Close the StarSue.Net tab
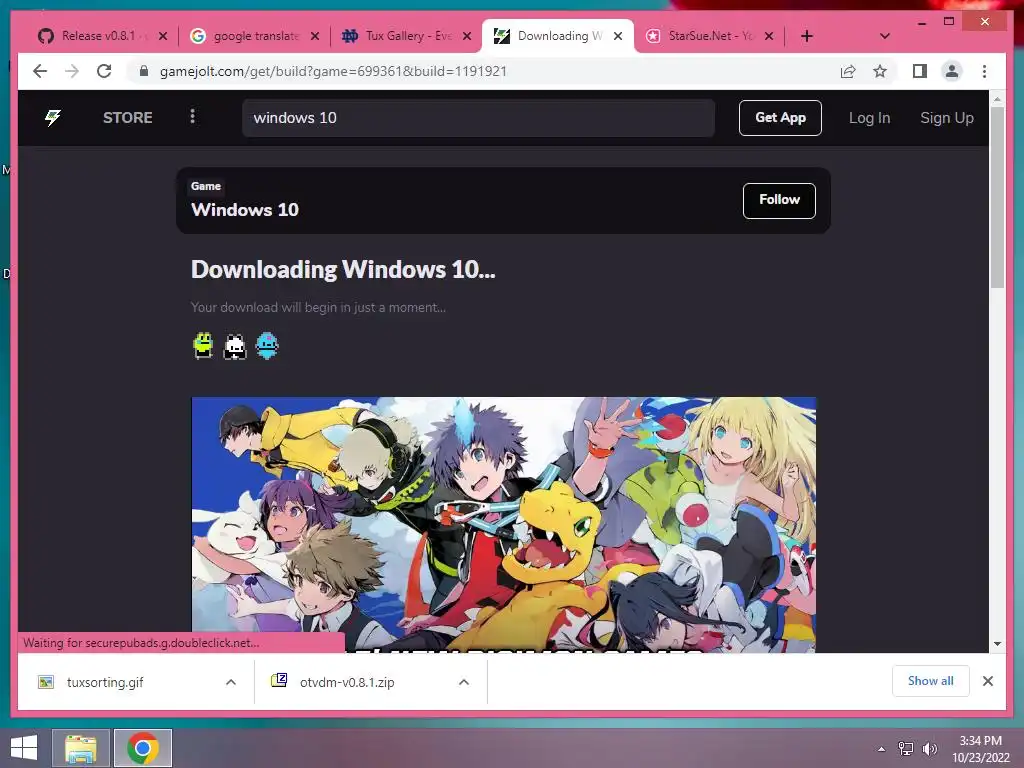The width and height of the screenshot is (1024, 768). pos(769,36)
